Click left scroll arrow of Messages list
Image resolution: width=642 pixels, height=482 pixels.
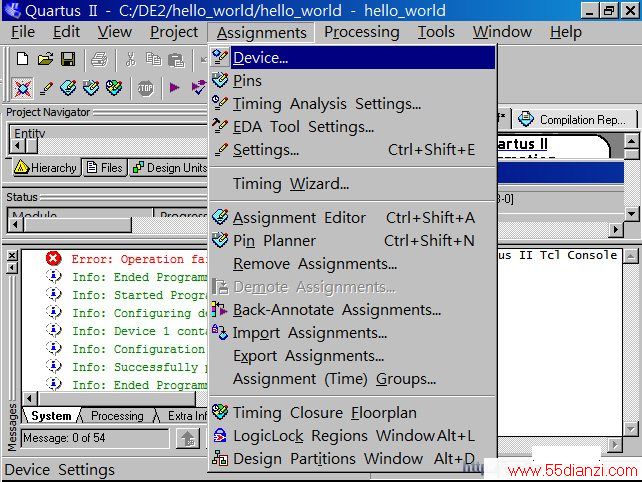tap(29, 398)
